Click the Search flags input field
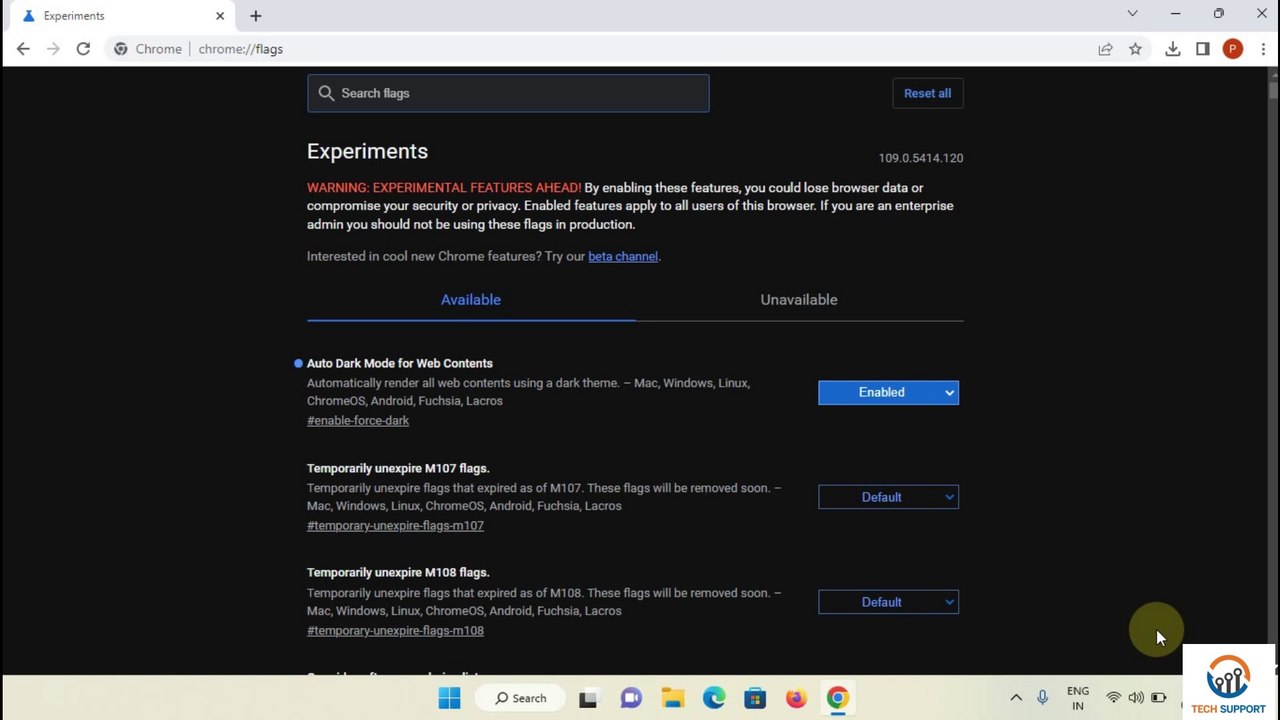Image resolution: width=1280 pixels, height=720 pixels. tap(508, 93)
